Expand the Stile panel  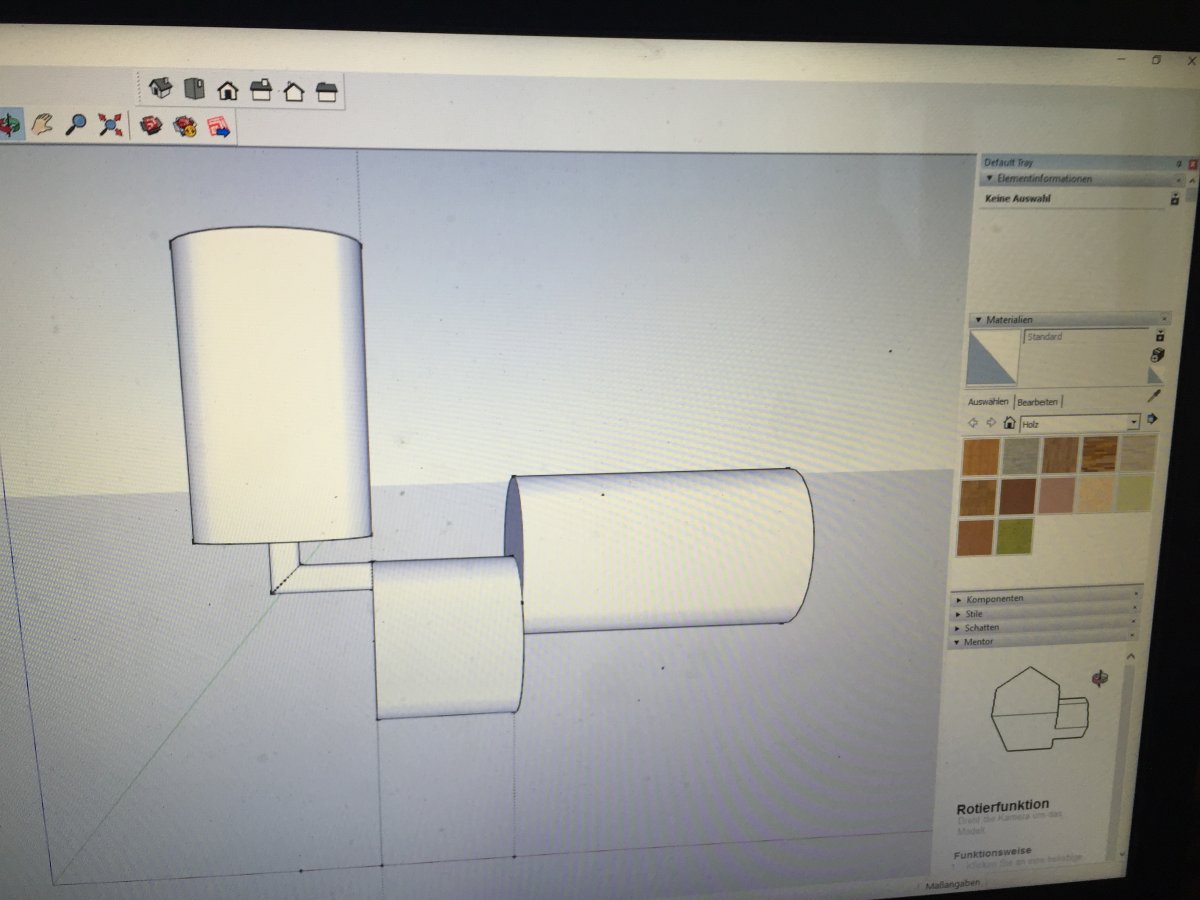click(x=959, y=613)
